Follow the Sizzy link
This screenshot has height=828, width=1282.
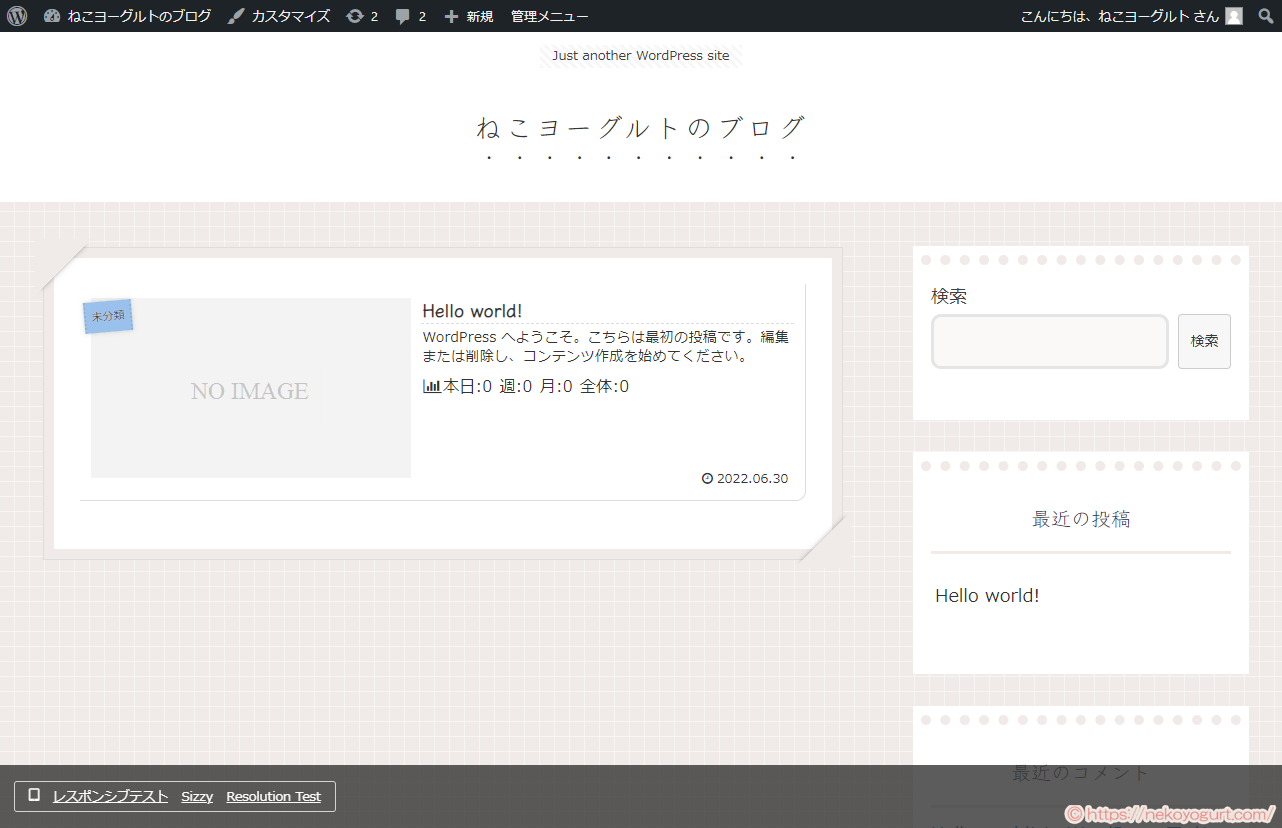point(197,796)
